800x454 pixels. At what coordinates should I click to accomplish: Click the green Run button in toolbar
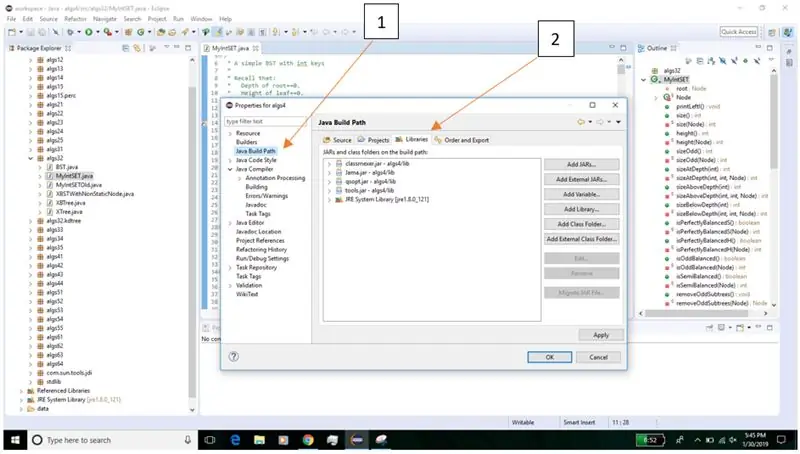coord(89,32)
